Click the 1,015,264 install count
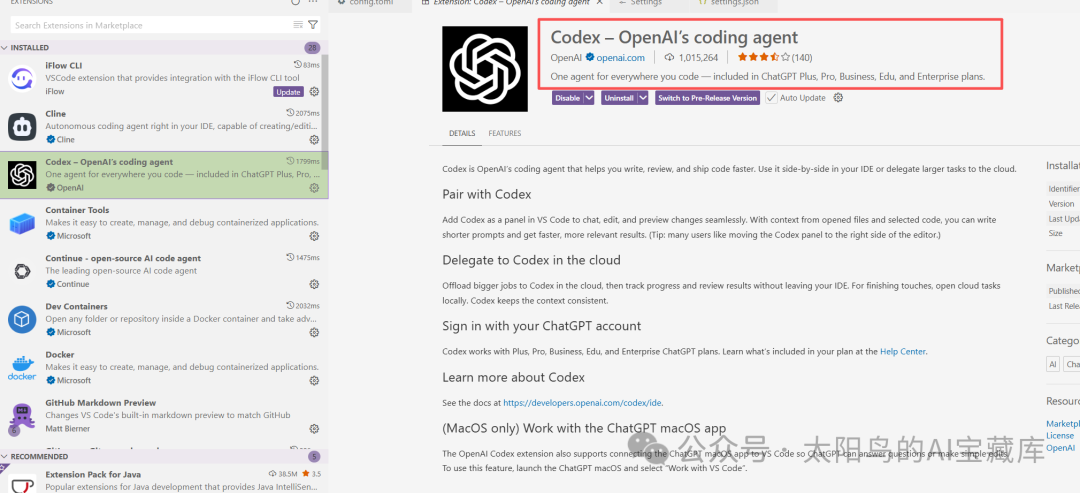 (x=698, y=57)
